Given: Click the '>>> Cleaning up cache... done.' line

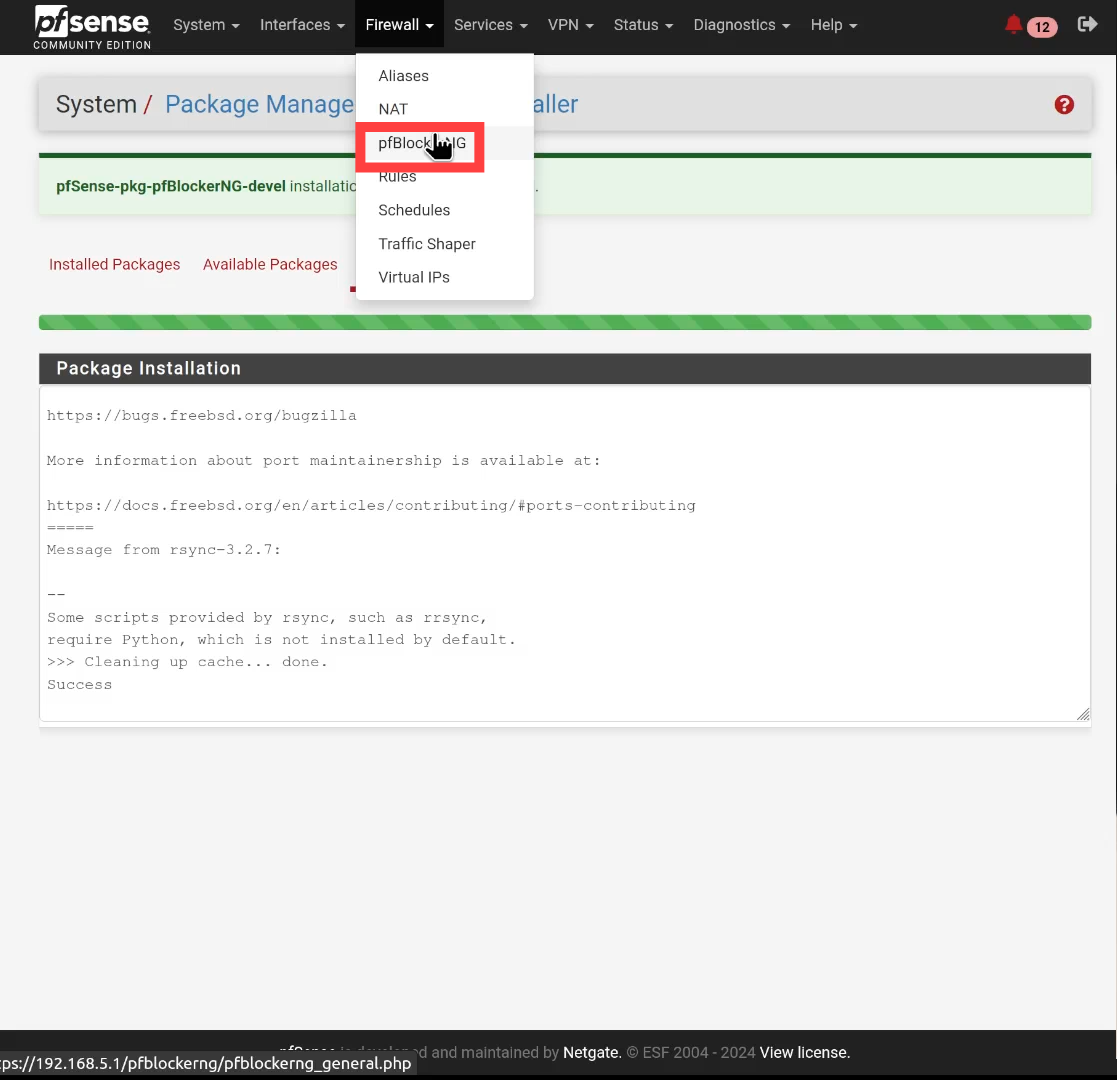Looking at the screenshot, I should (187, 662).
